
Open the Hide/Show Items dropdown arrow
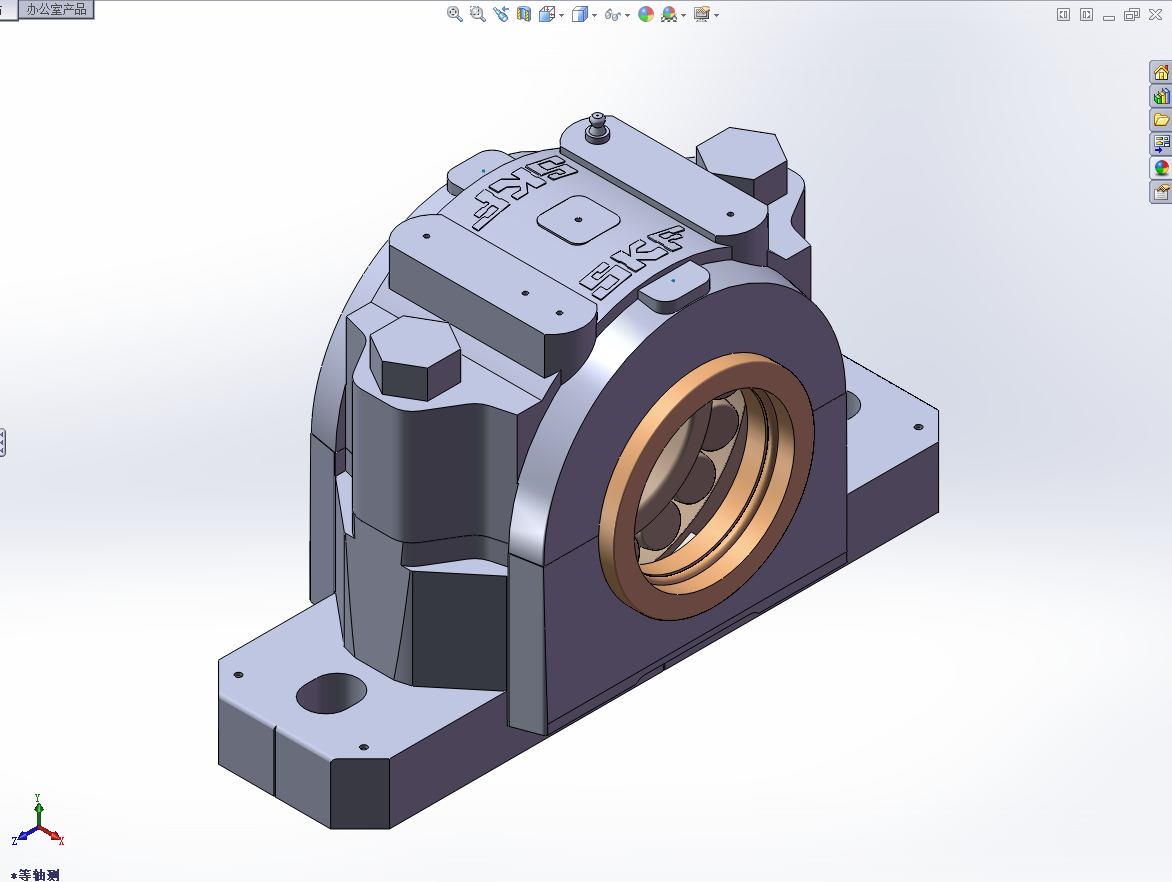(627, 15)
